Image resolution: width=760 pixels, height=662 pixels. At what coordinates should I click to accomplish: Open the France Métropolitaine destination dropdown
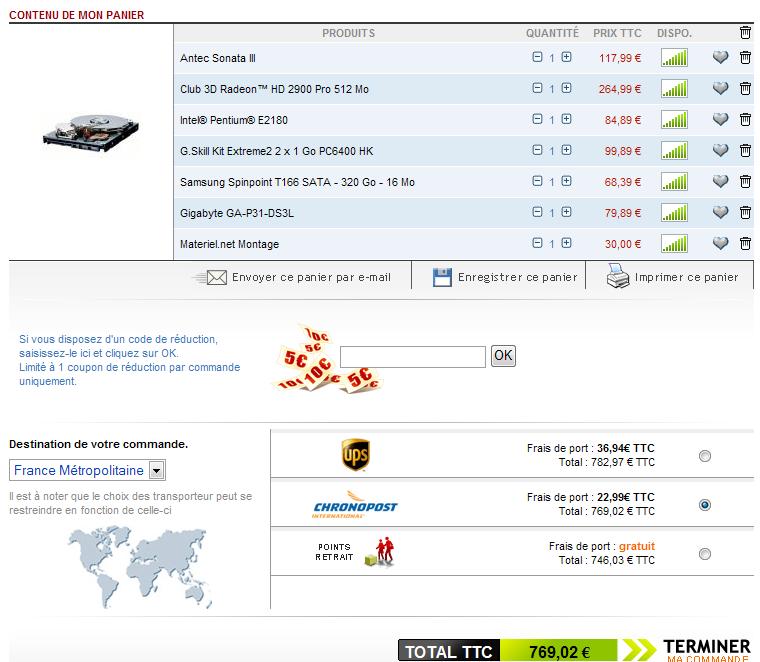[87, 470]
